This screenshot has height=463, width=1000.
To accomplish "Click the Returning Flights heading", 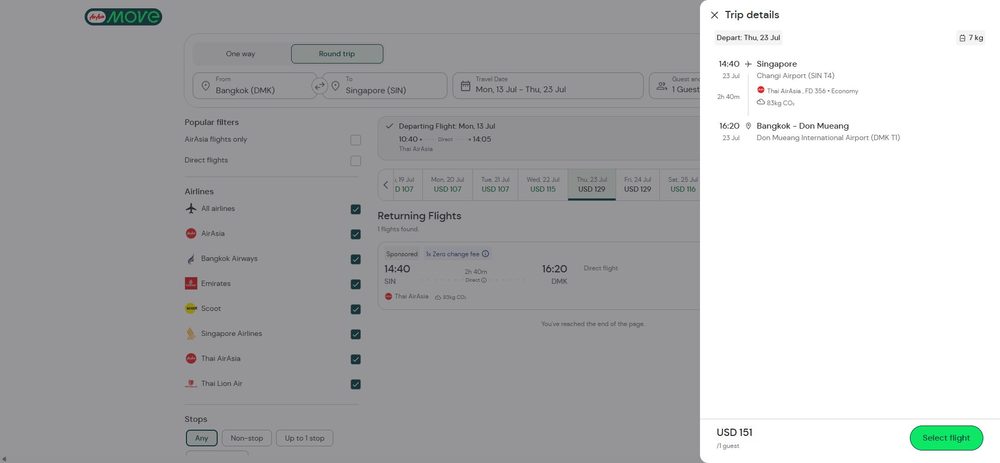I will (419, 216).
